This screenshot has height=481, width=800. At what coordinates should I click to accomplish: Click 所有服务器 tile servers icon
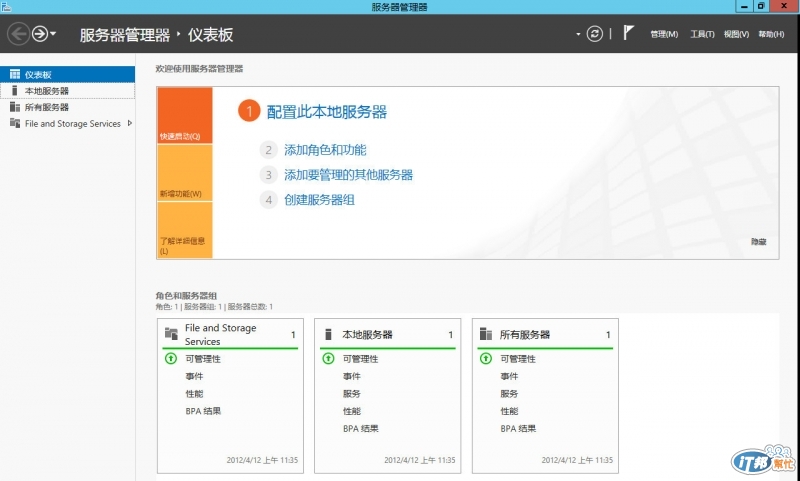pos(486,334)
